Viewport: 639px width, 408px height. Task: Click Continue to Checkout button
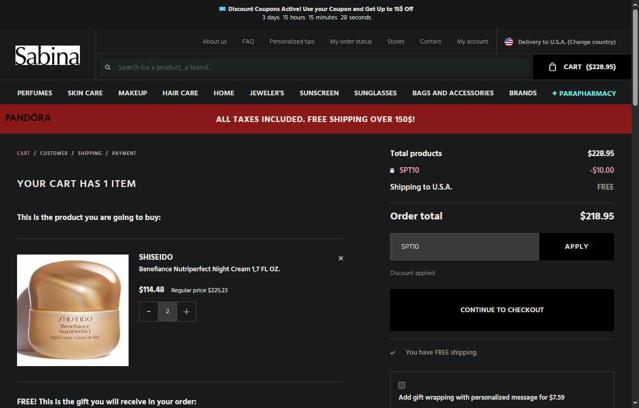point(502,310)
